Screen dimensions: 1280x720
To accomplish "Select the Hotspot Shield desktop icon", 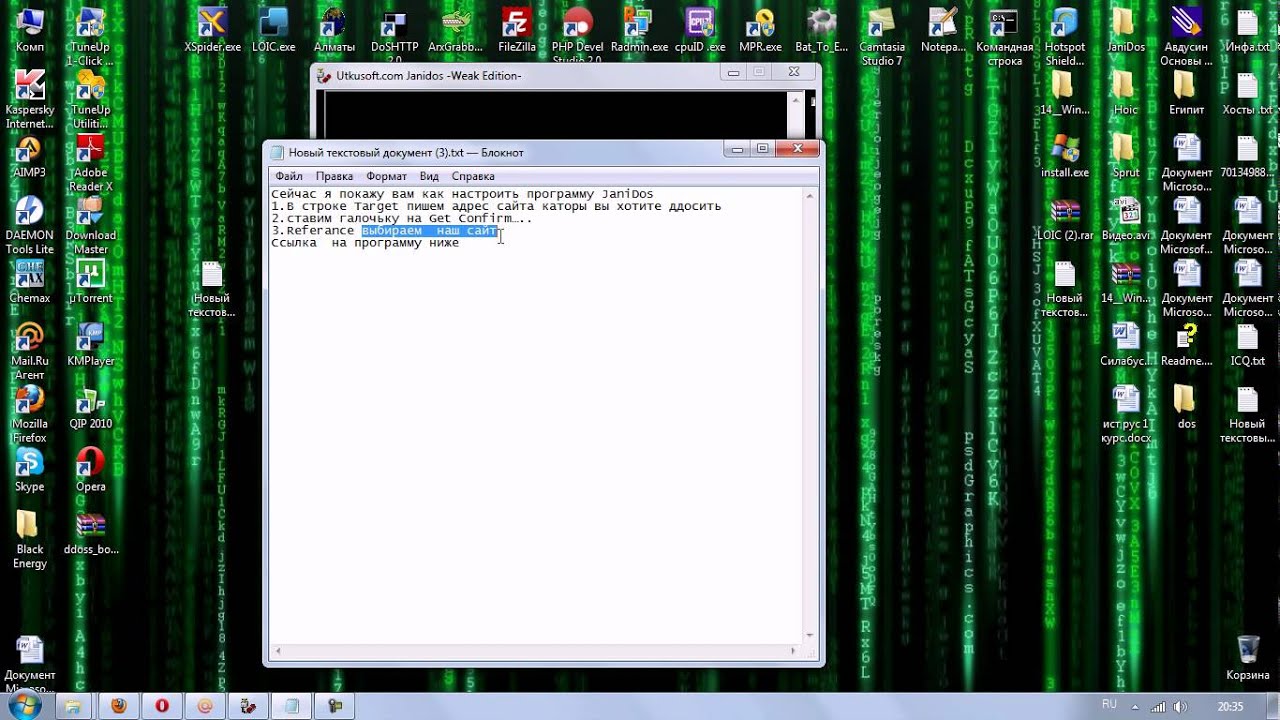I will [1065, 35].
